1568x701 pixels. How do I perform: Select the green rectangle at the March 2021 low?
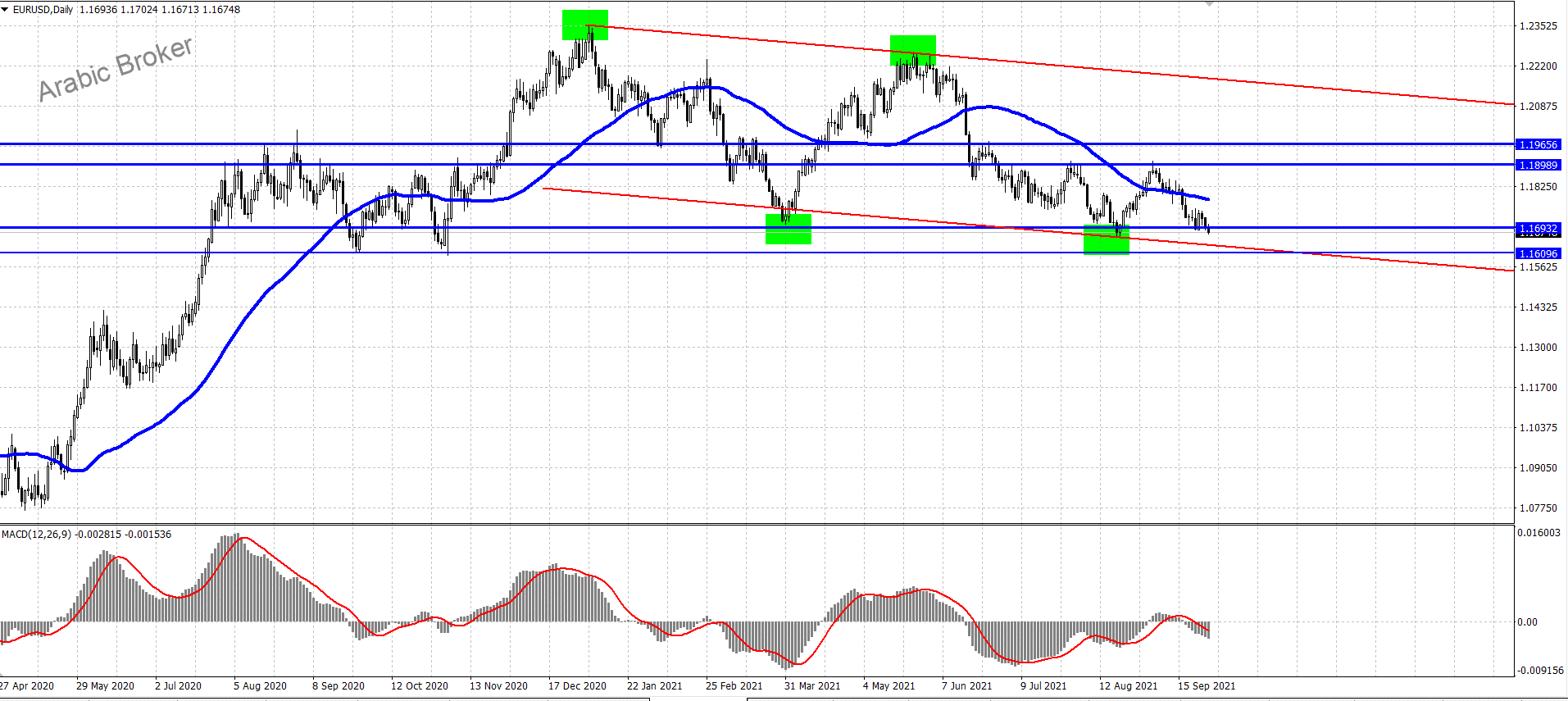point(788,229)
